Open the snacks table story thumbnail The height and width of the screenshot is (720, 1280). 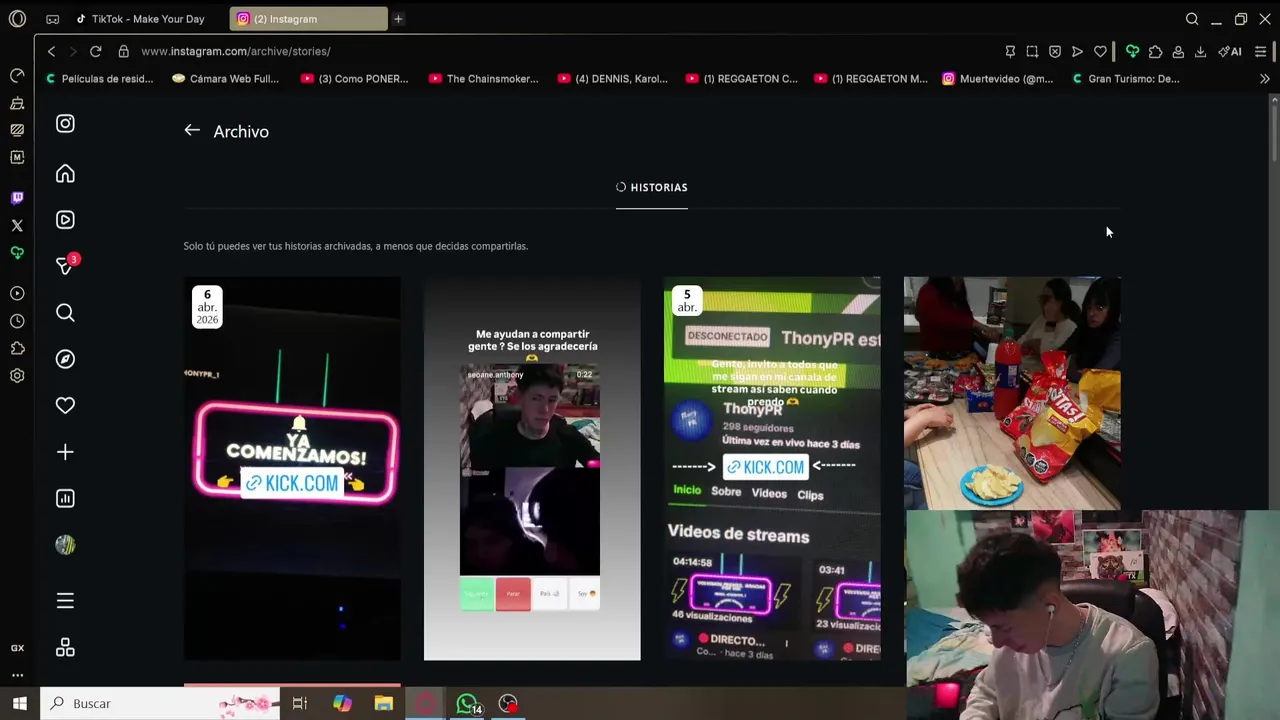pyautogui.click(x=1012, y=394)
